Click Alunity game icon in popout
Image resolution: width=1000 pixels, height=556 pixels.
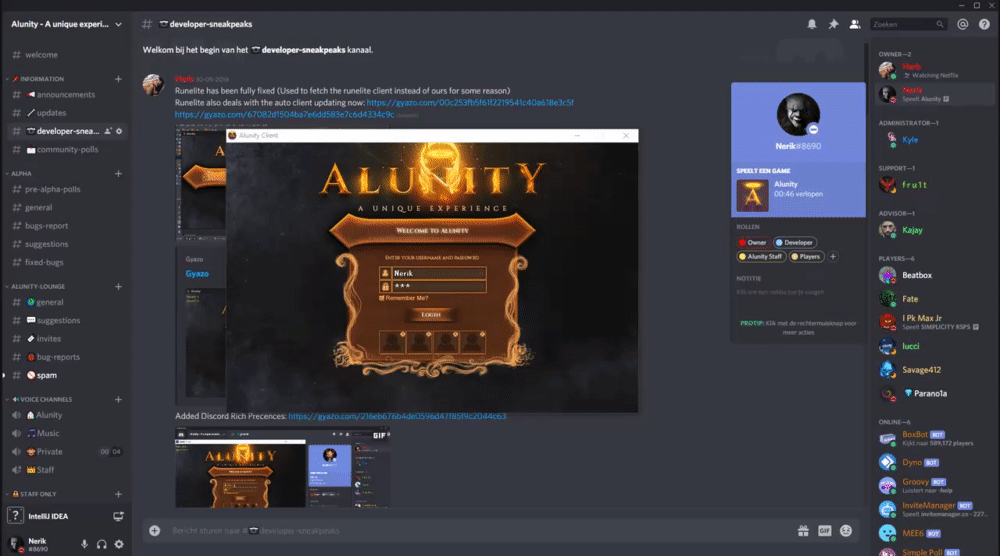(x=753, y=195)
